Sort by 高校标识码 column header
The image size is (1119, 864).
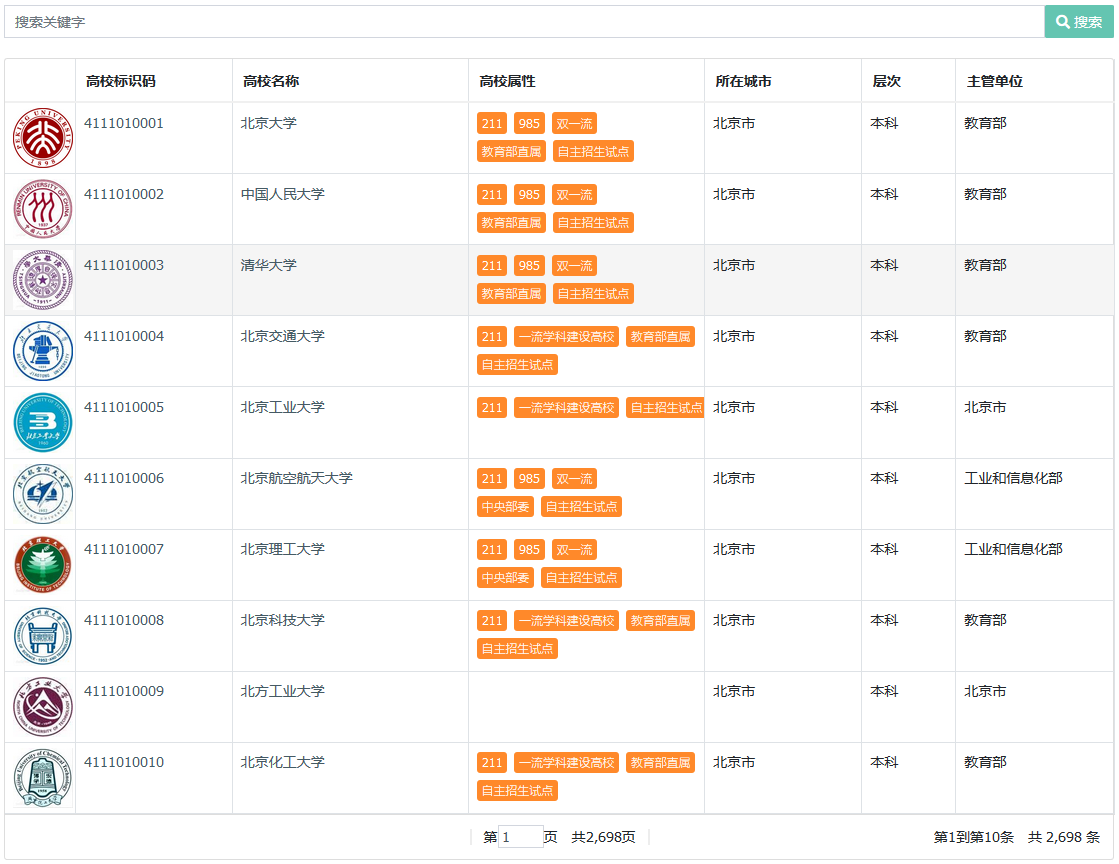click(121, 81)
